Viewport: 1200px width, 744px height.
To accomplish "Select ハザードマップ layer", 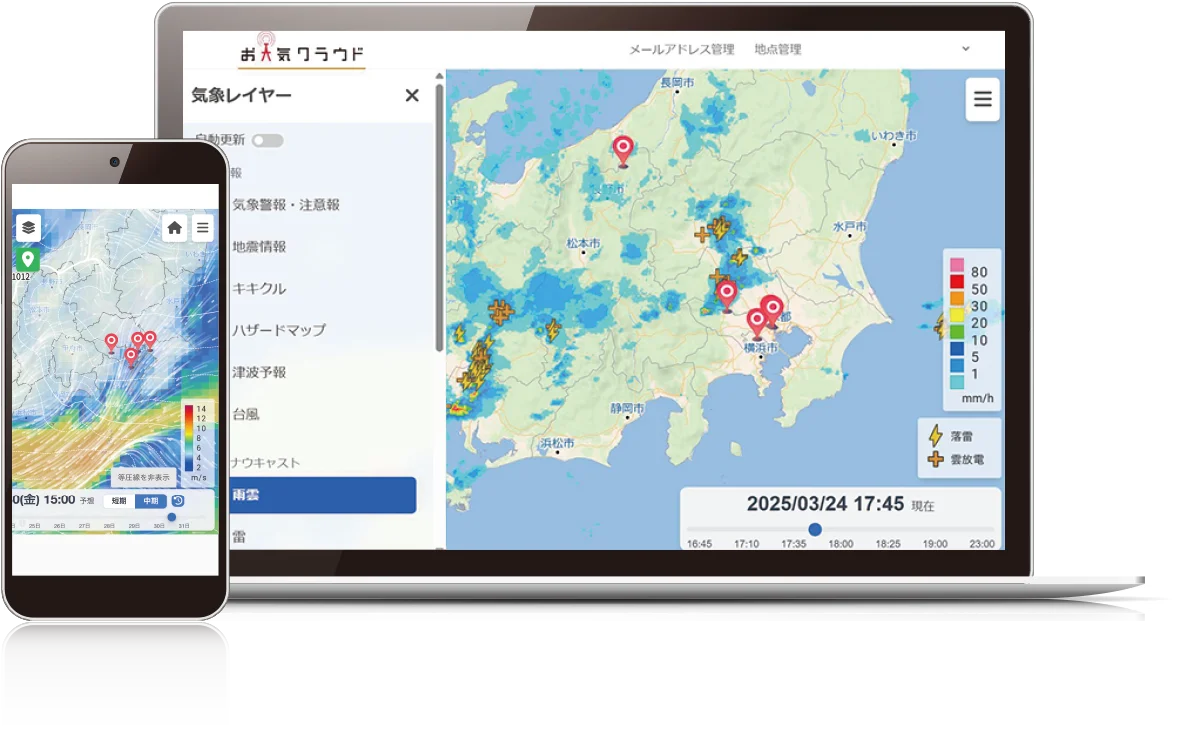I will click(x=279, y=330).
